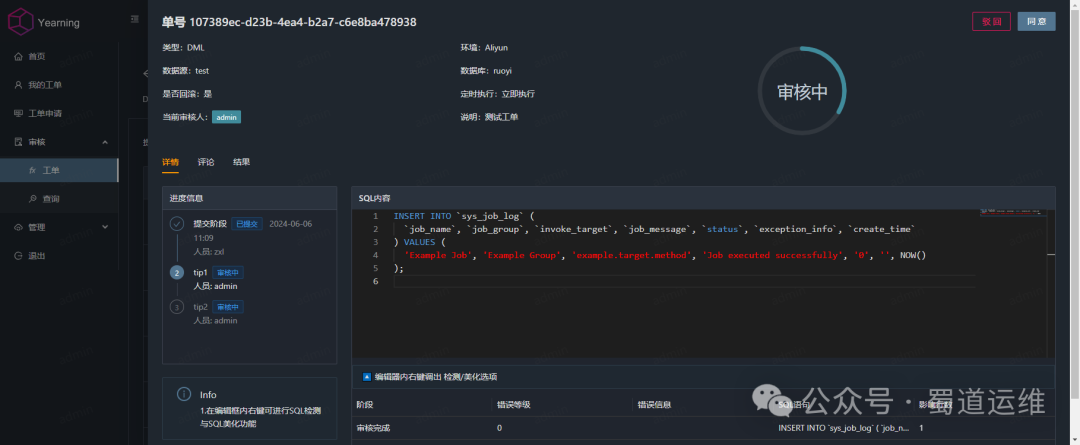Click the 定时执行: 立即执行 field

(497, 94)
